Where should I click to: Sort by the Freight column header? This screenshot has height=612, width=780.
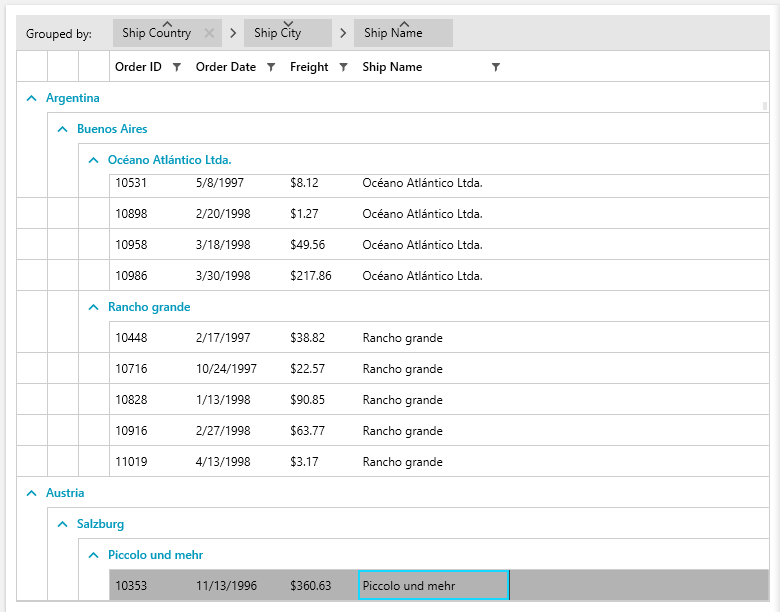[x=309, y=67]
